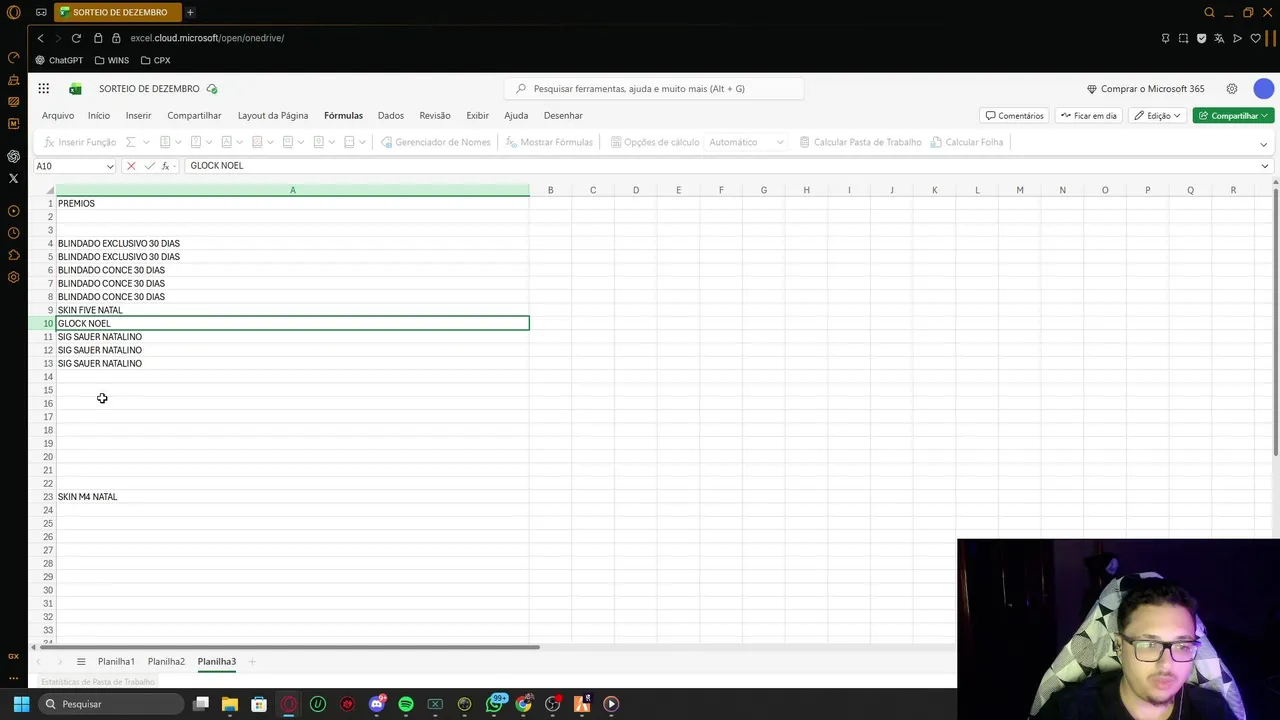
Task: Click the fx insert function icon in formula bar
Action: (166, 166)
